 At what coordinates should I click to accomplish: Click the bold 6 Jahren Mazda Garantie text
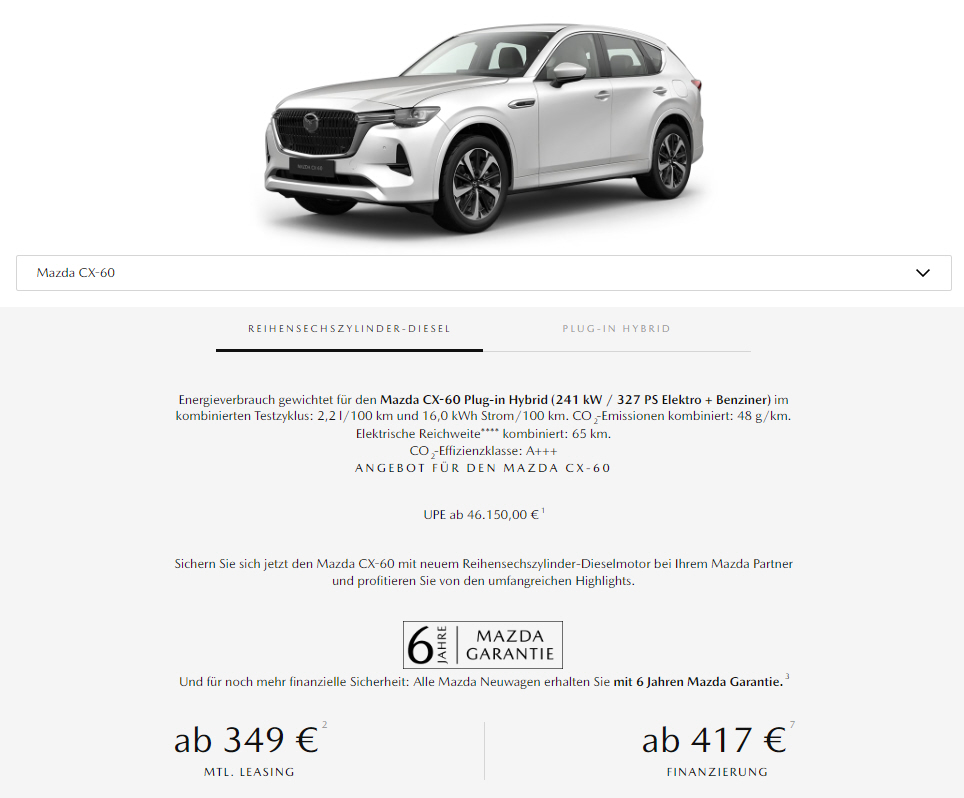pyautogui.click(x=698, y=682)
